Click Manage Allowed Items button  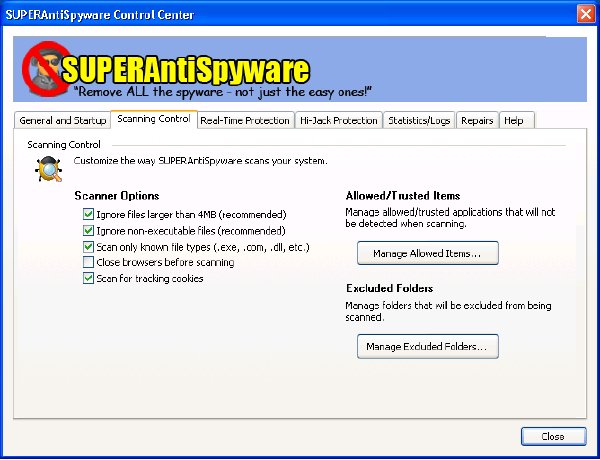pos(428,253)
